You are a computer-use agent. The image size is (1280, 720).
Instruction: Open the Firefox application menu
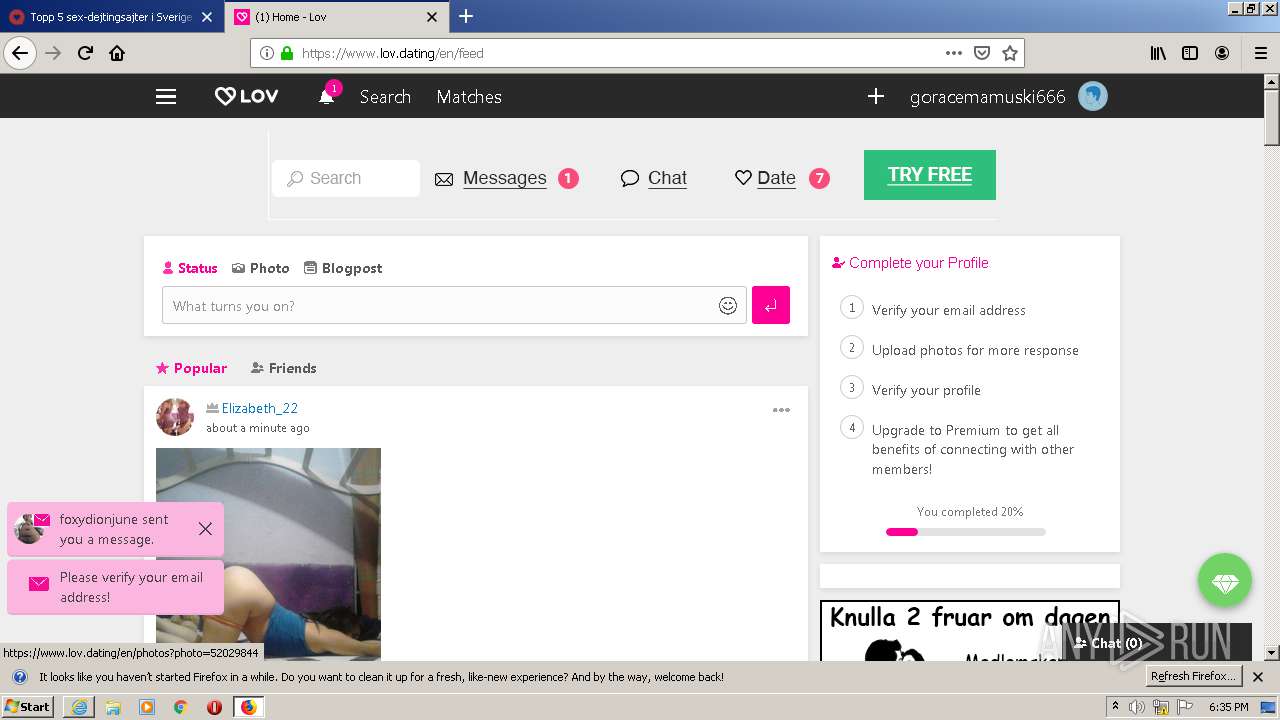1260,53
